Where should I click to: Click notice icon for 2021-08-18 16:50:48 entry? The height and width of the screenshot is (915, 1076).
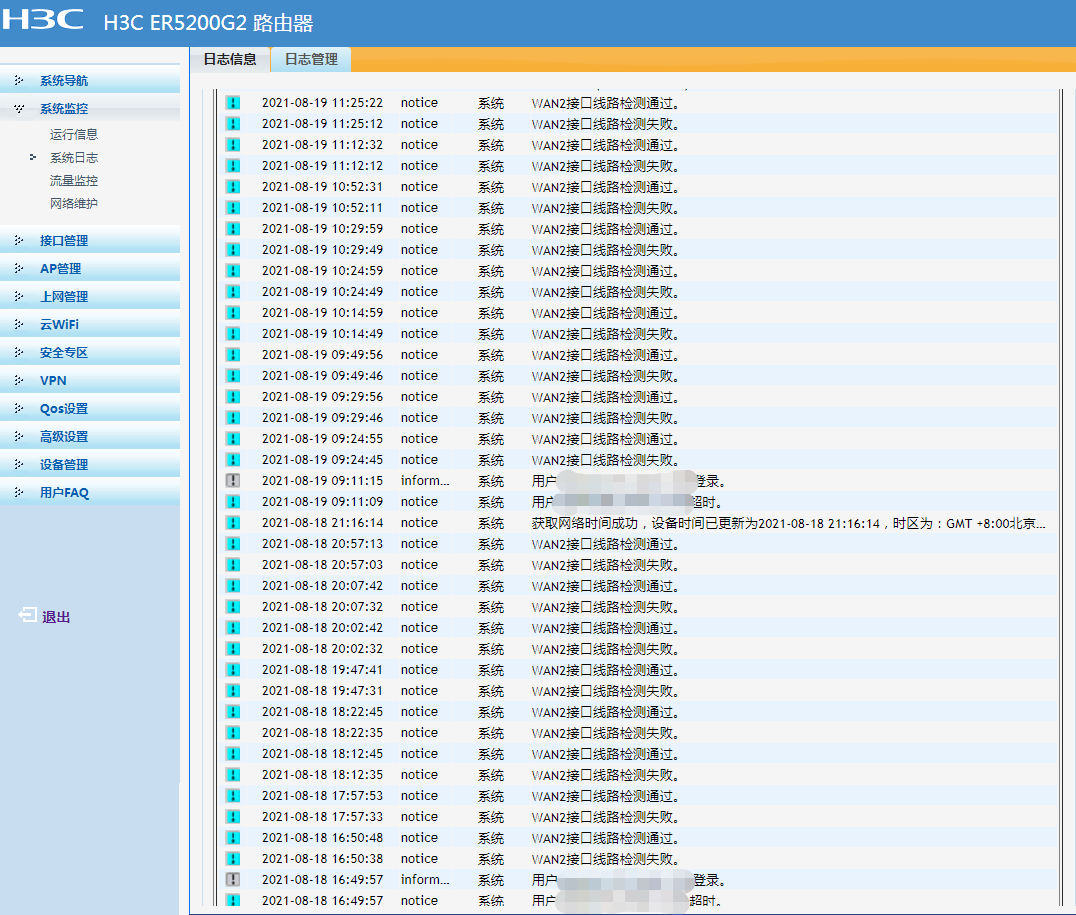coord(233,838)
